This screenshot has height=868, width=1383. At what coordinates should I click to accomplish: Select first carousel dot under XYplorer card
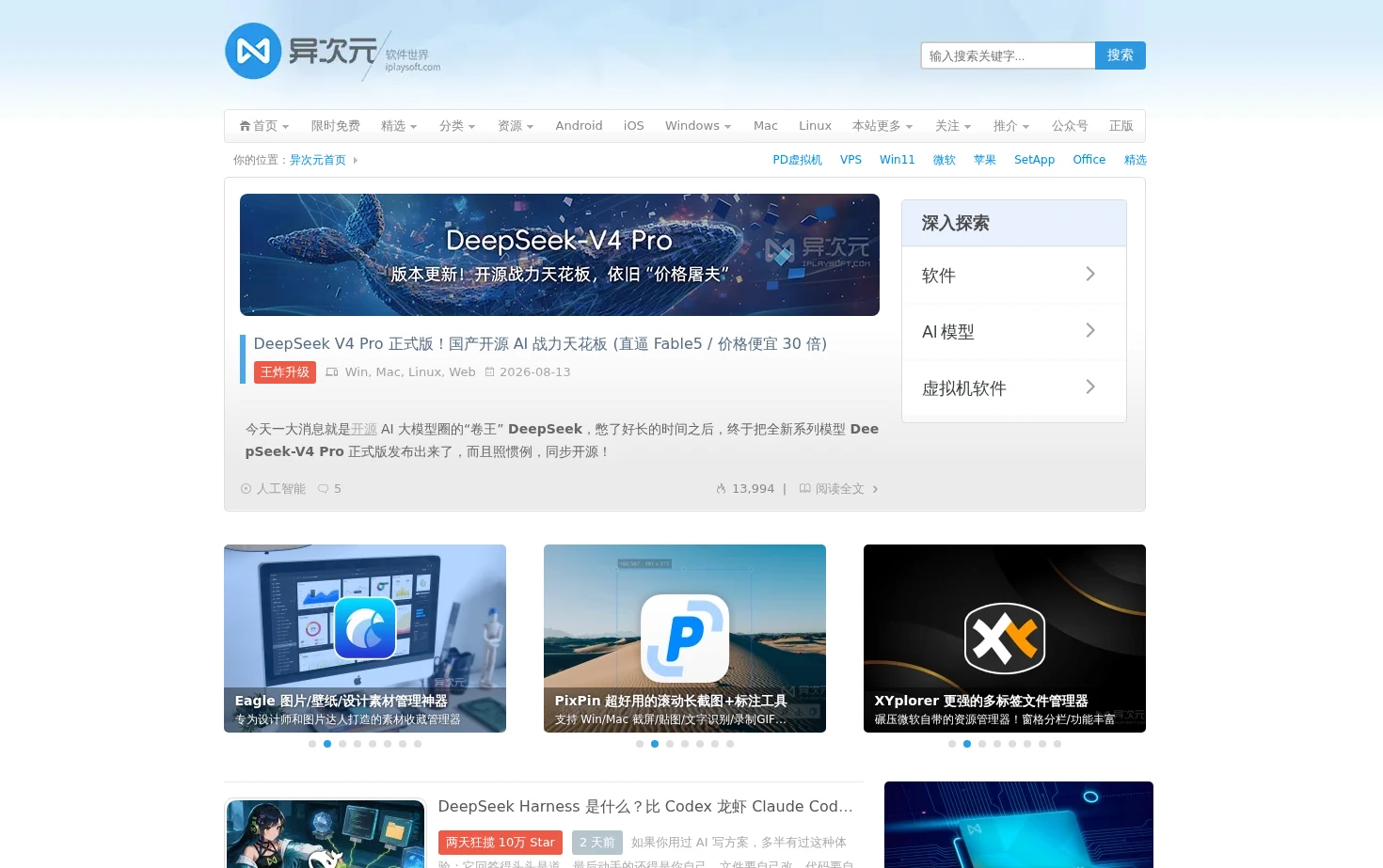(952, 744)
